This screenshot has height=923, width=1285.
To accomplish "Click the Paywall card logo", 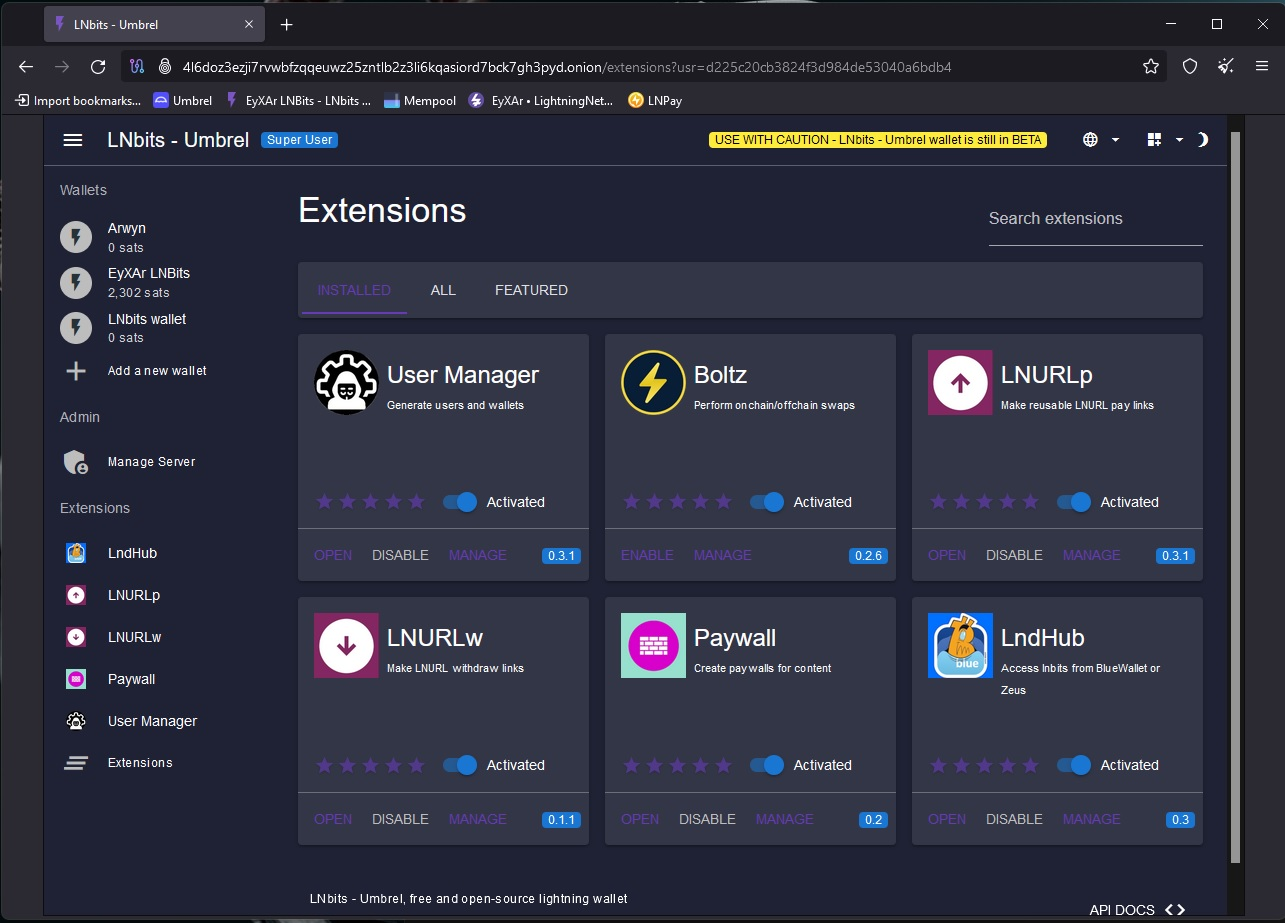I will [x=653, y=645].
